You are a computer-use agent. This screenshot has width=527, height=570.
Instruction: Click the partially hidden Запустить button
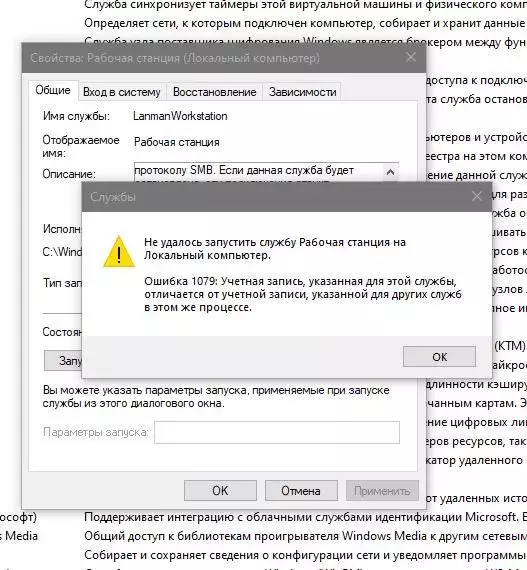click(x=63, y=360)
